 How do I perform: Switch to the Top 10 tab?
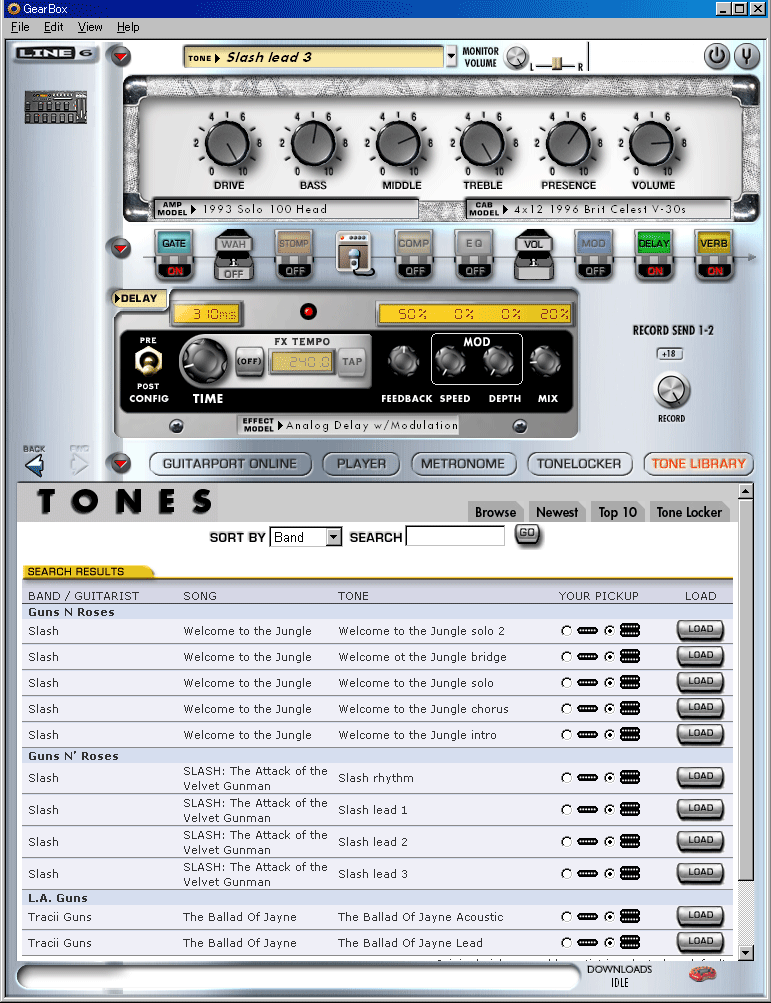pyautogui.click(x=617, y=512)
